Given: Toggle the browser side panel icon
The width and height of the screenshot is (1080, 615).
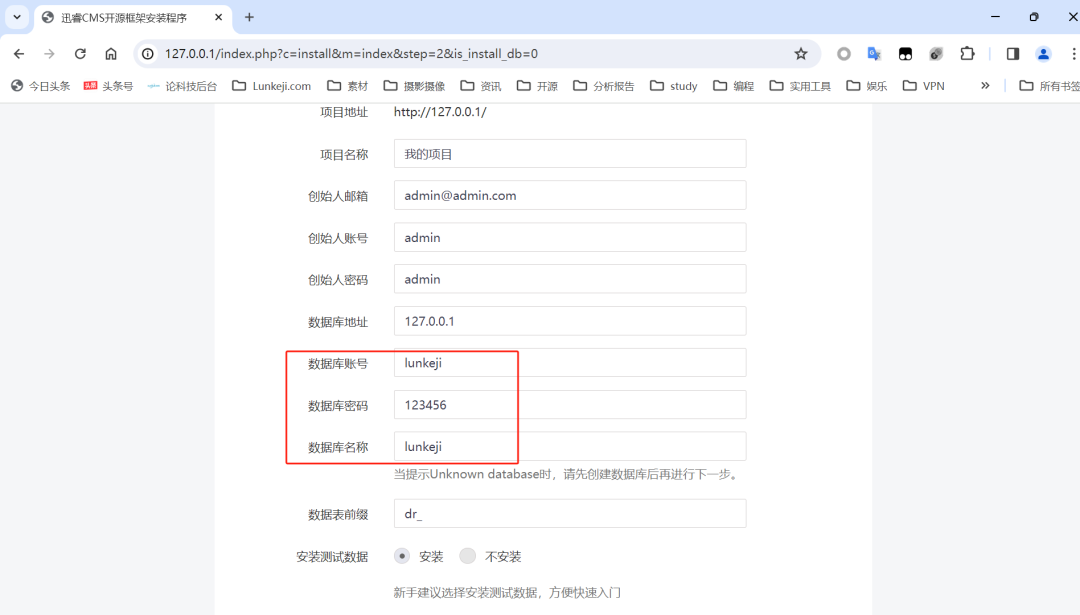Looking at the screenshot, I should pyautogui.click(x=1012, y=54).
